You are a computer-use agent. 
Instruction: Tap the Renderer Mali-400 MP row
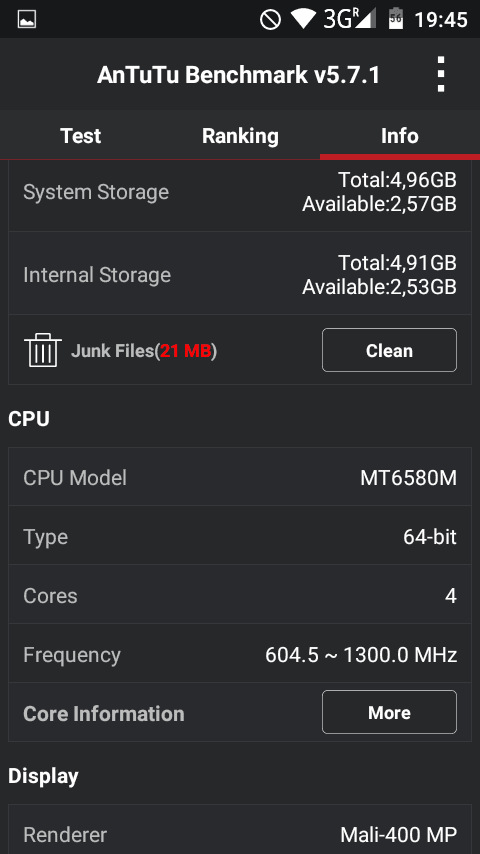click(240, 830)
